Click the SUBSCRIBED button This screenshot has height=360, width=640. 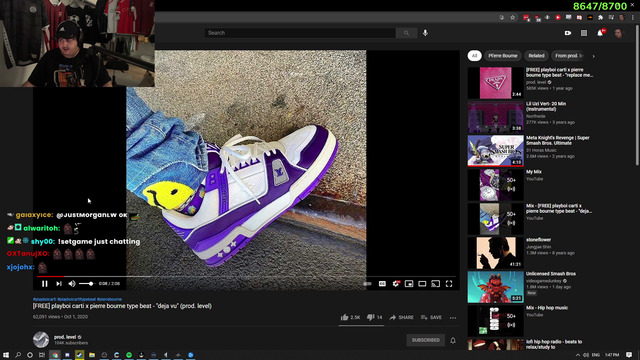[x=426, y=340]
